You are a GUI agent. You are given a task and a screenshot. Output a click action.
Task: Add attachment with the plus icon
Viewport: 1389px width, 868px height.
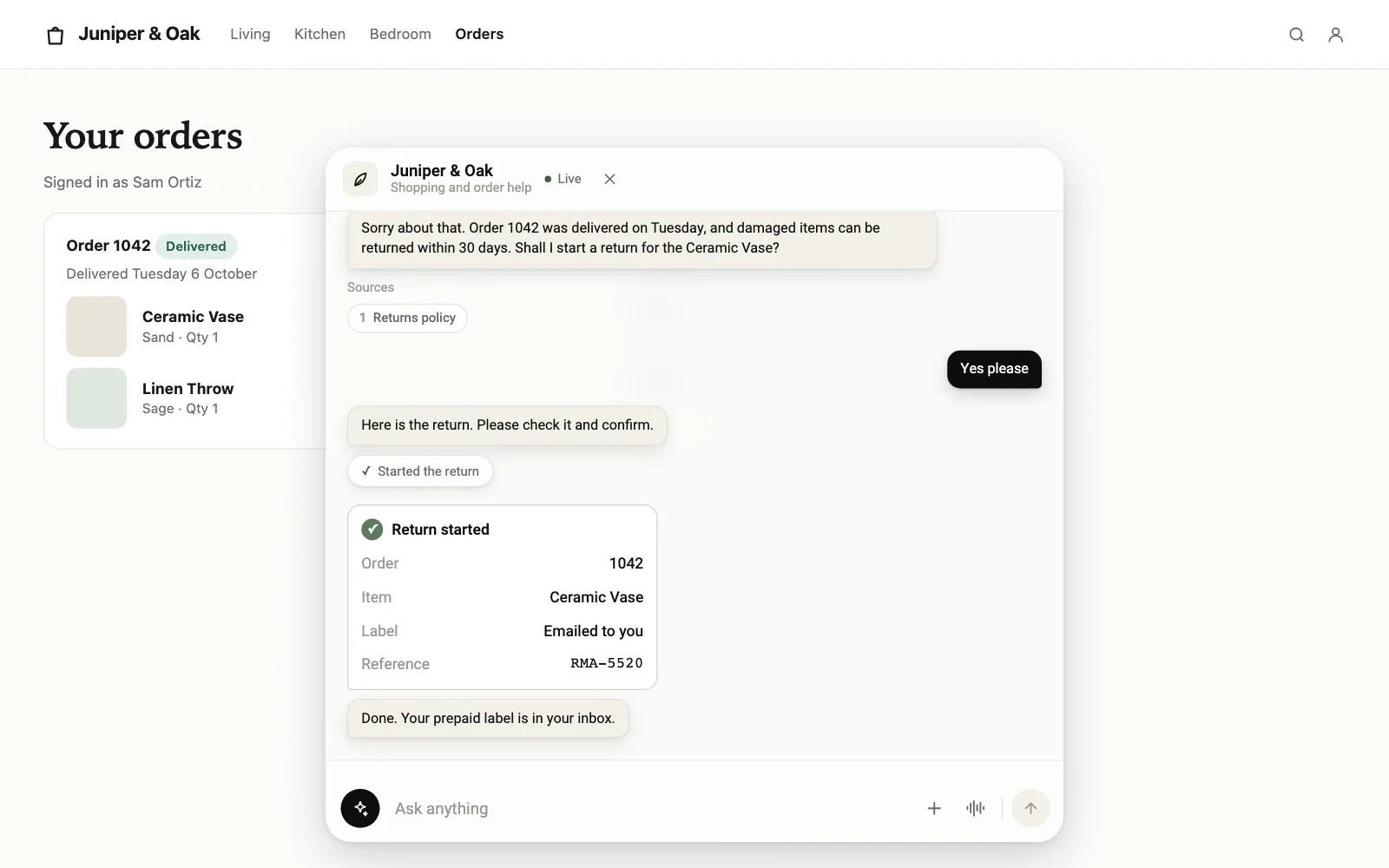[x=934, y=808]
